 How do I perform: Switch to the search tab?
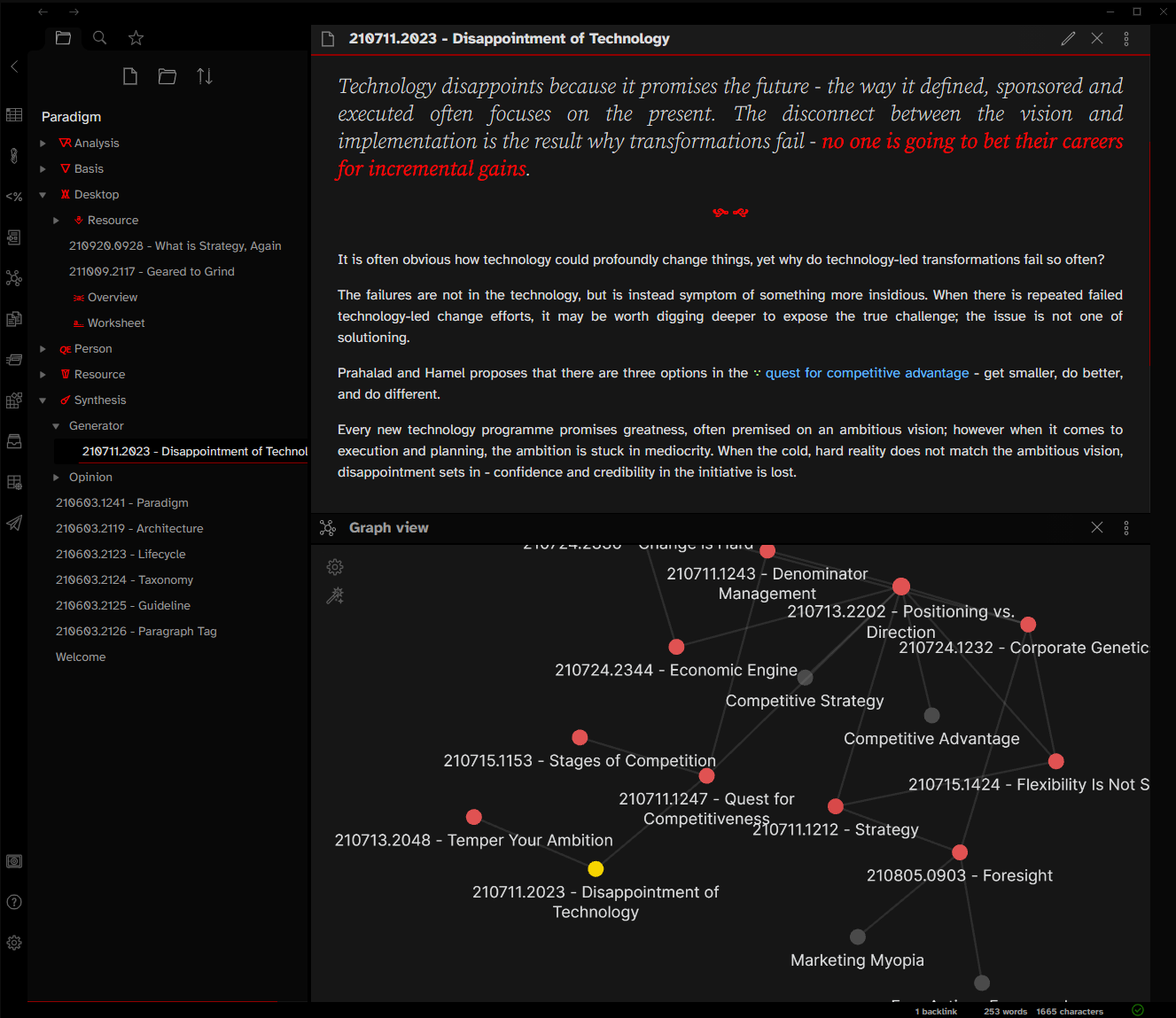point(100,37)
